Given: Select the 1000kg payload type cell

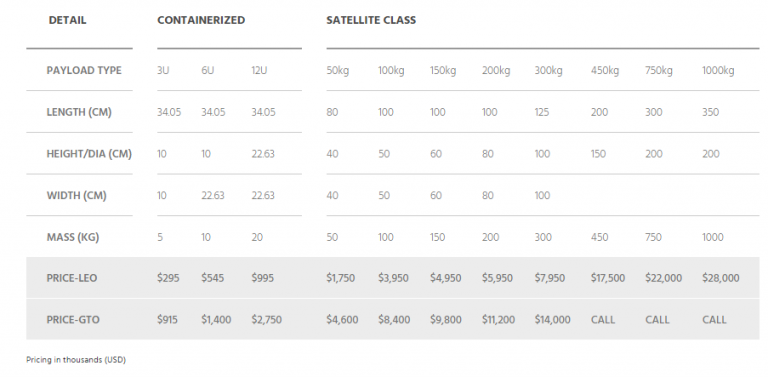Looking at the screenshot, I should (718, 71).
